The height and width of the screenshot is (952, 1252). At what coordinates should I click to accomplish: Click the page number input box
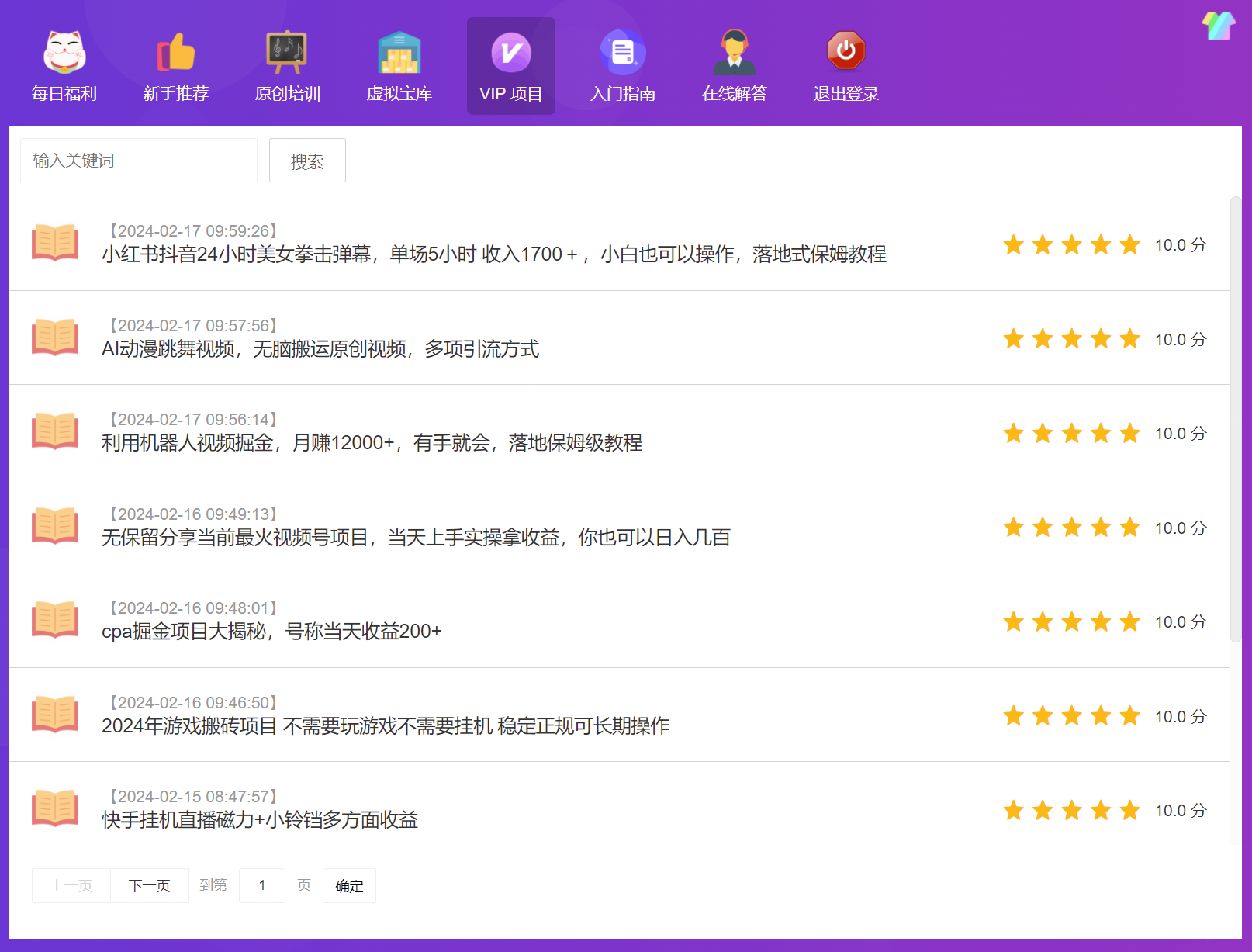pyautogui.click(x=262, y=885)
